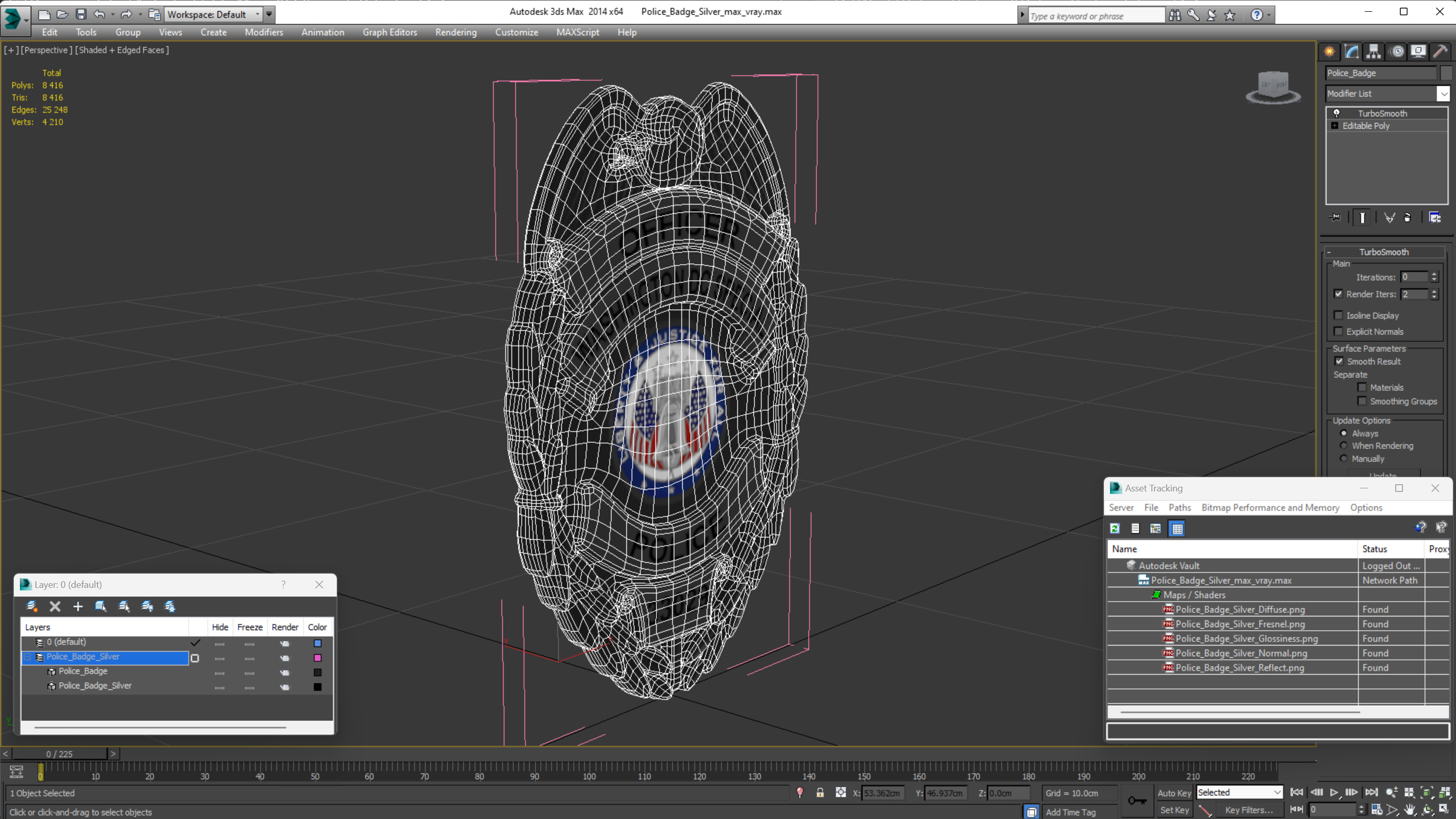The height and width of the screenshot is (819, 1456).
Task: Open the Display command panel tab
Action: 1419,52
